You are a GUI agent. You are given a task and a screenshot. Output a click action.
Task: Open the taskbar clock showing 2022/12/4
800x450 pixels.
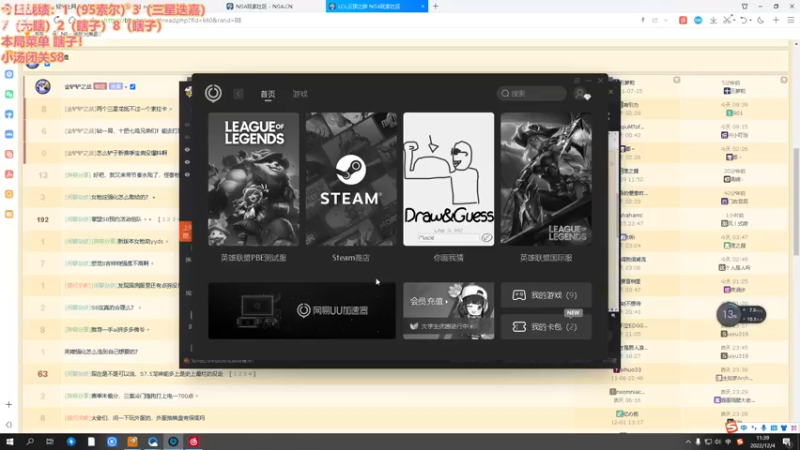(762, 442)
